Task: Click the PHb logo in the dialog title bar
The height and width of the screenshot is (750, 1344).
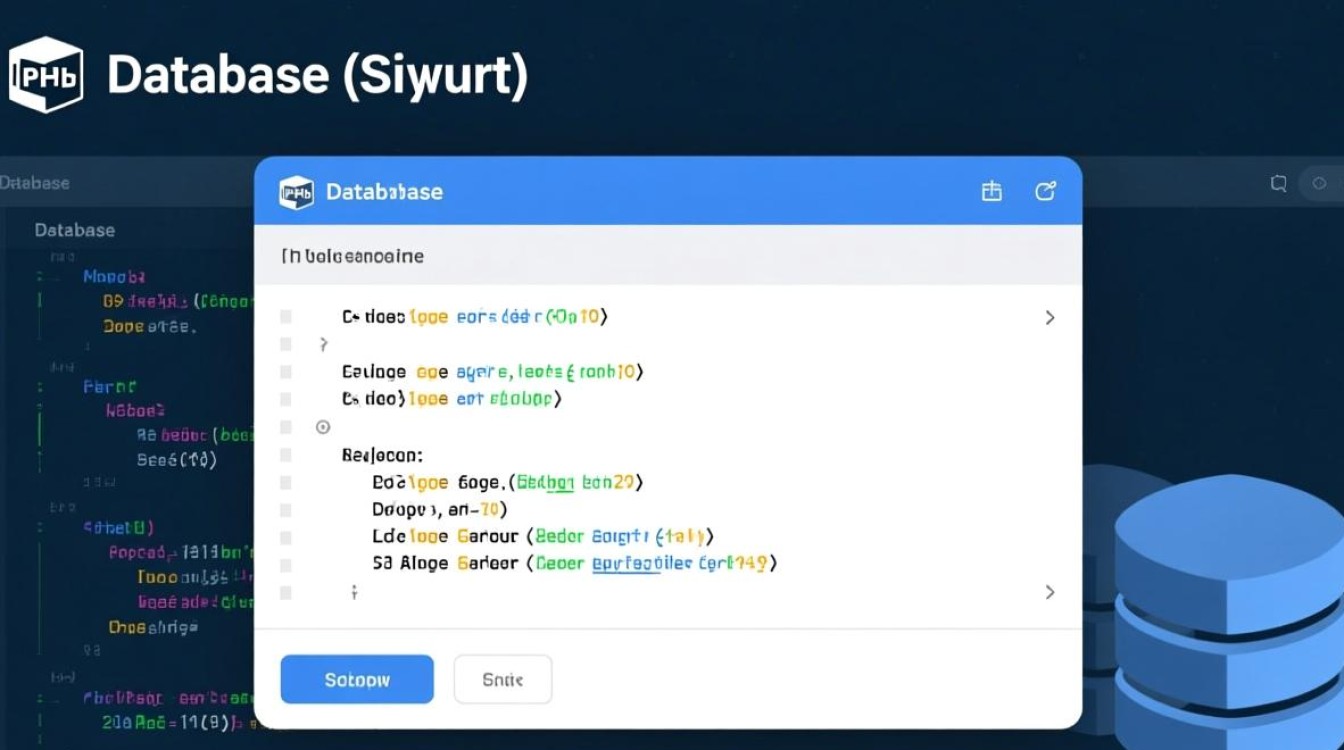Action: pyautogui.click(x=296, y=192)
